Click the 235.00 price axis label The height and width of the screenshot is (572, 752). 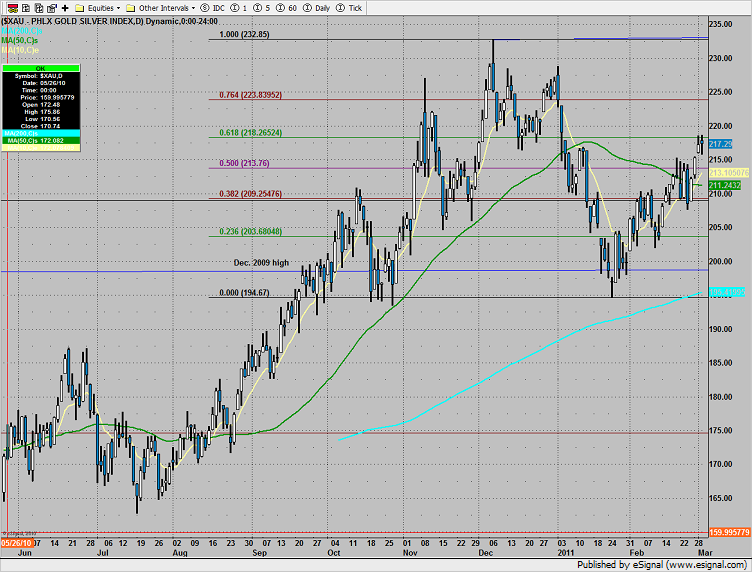721,24
